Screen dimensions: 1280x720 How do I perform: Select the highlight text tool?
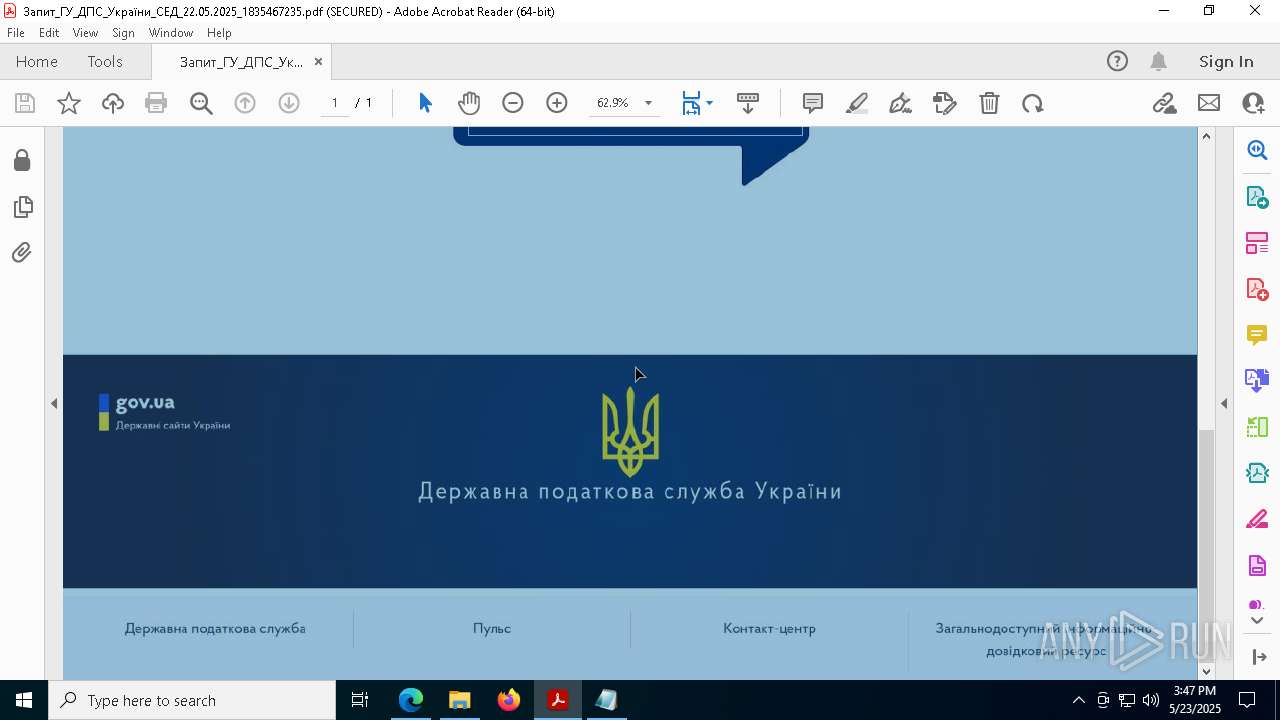857,103
